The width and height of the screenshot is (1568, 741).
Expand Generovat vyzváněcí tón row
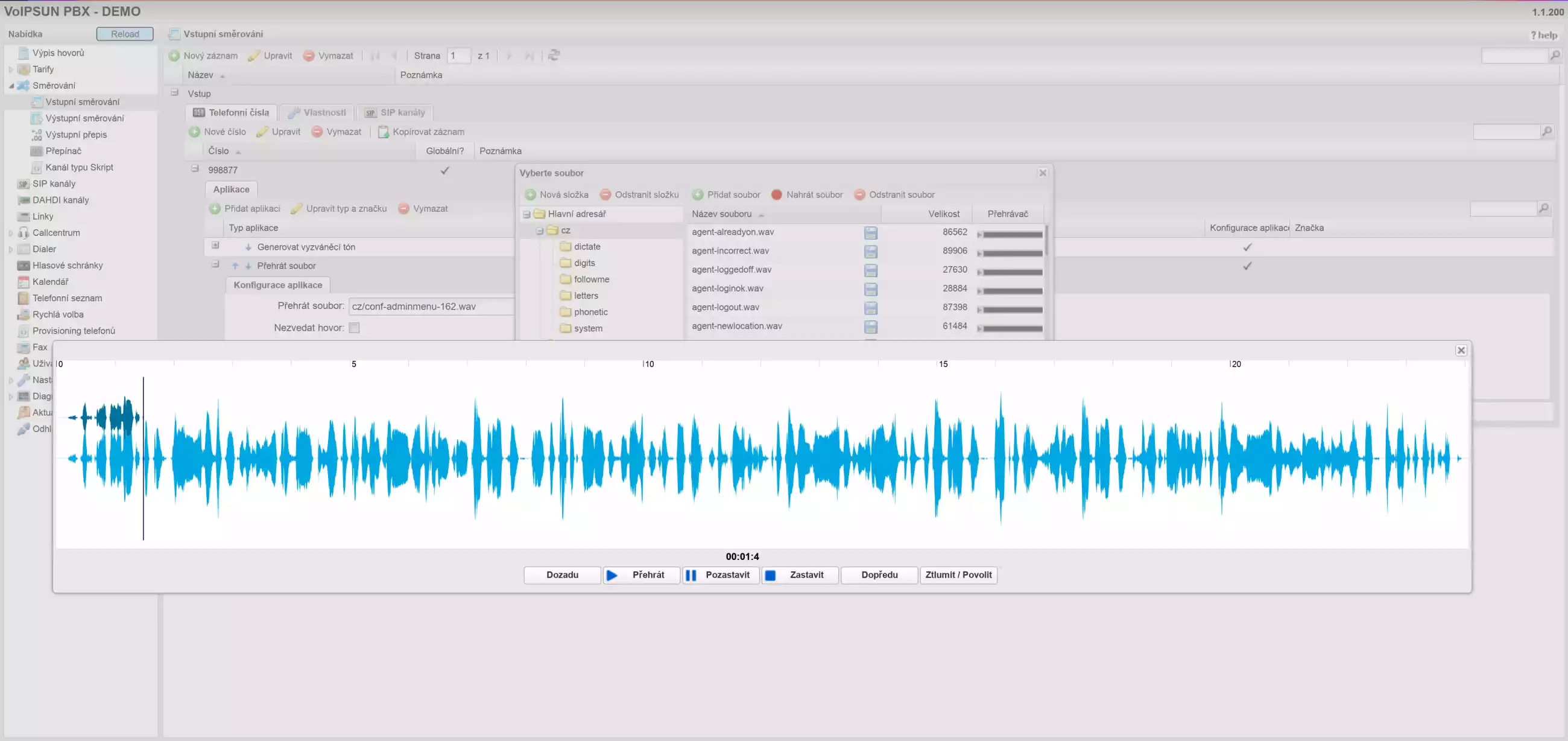click(215, 246)
